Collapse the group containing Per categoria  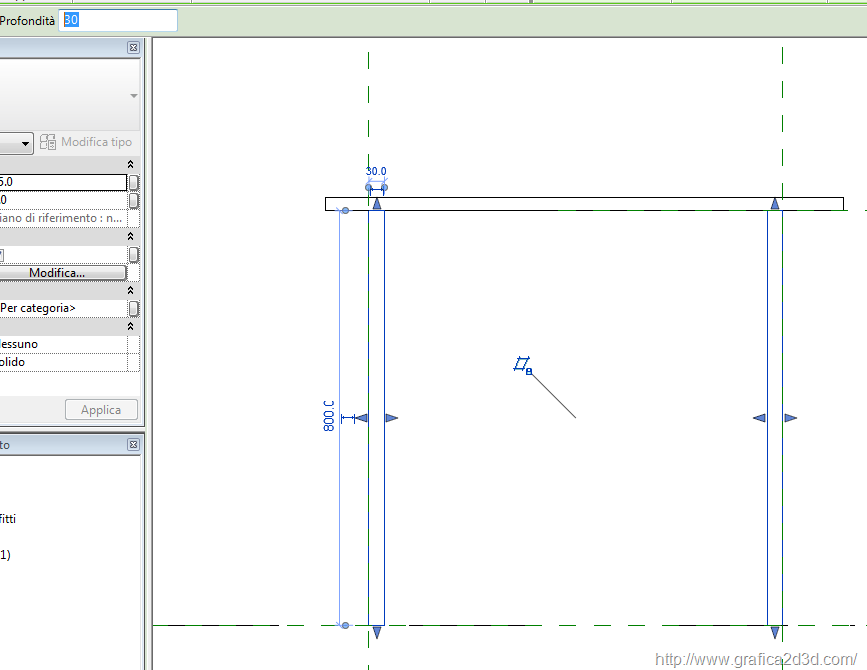(130, 290)
